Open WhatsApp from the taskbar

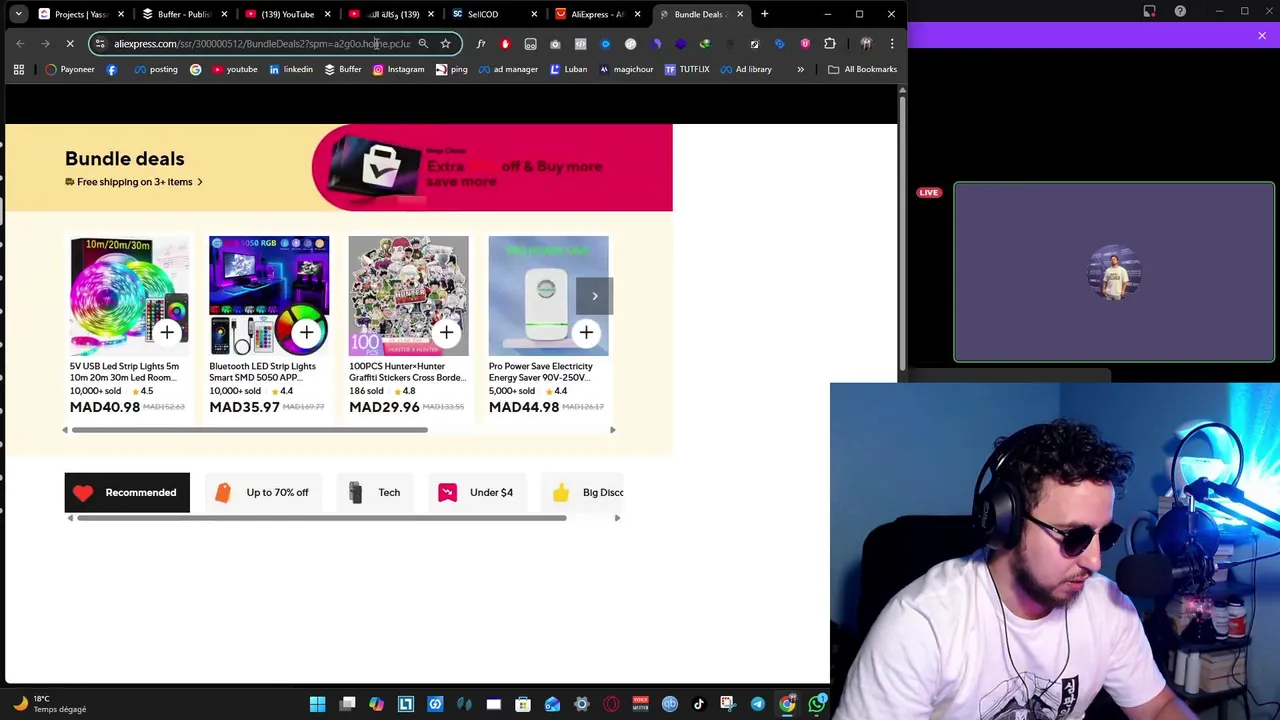pyautogui.click(x=817, y=705)
